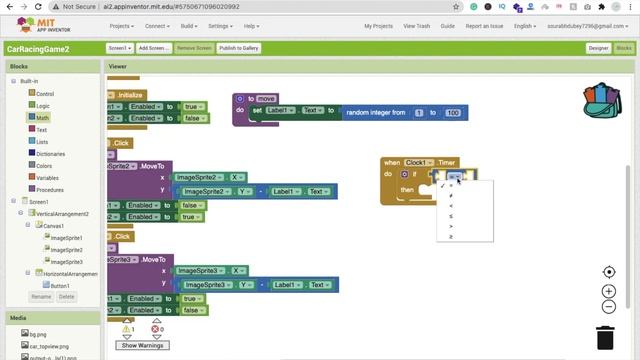Screen dimensions: 640x360
Task: Reload the browser page
Action: (x=38, y=7)
